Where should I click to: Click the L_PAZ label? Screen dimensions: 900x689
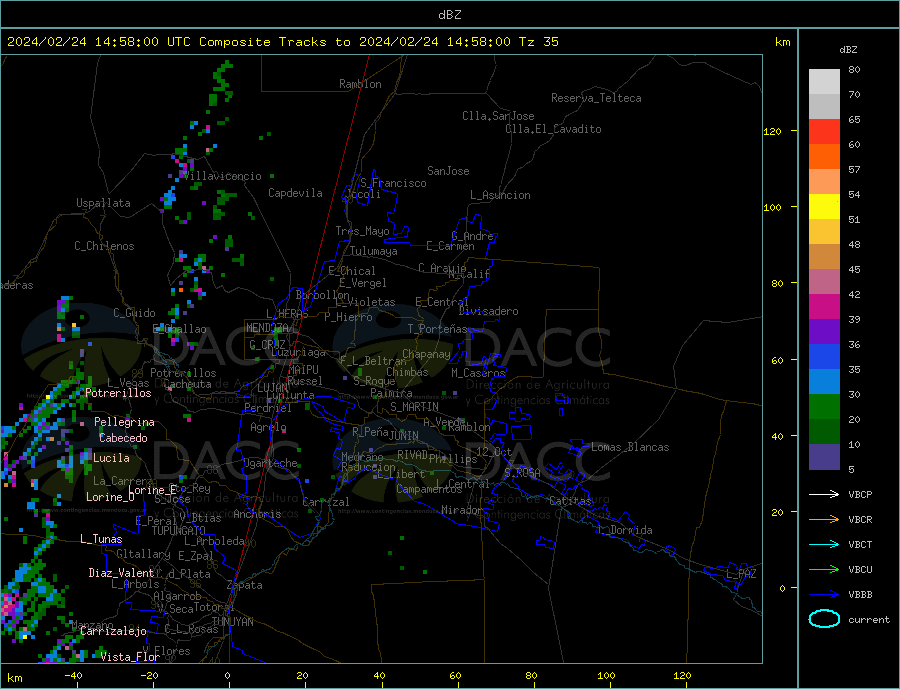[x=741, y=574]
